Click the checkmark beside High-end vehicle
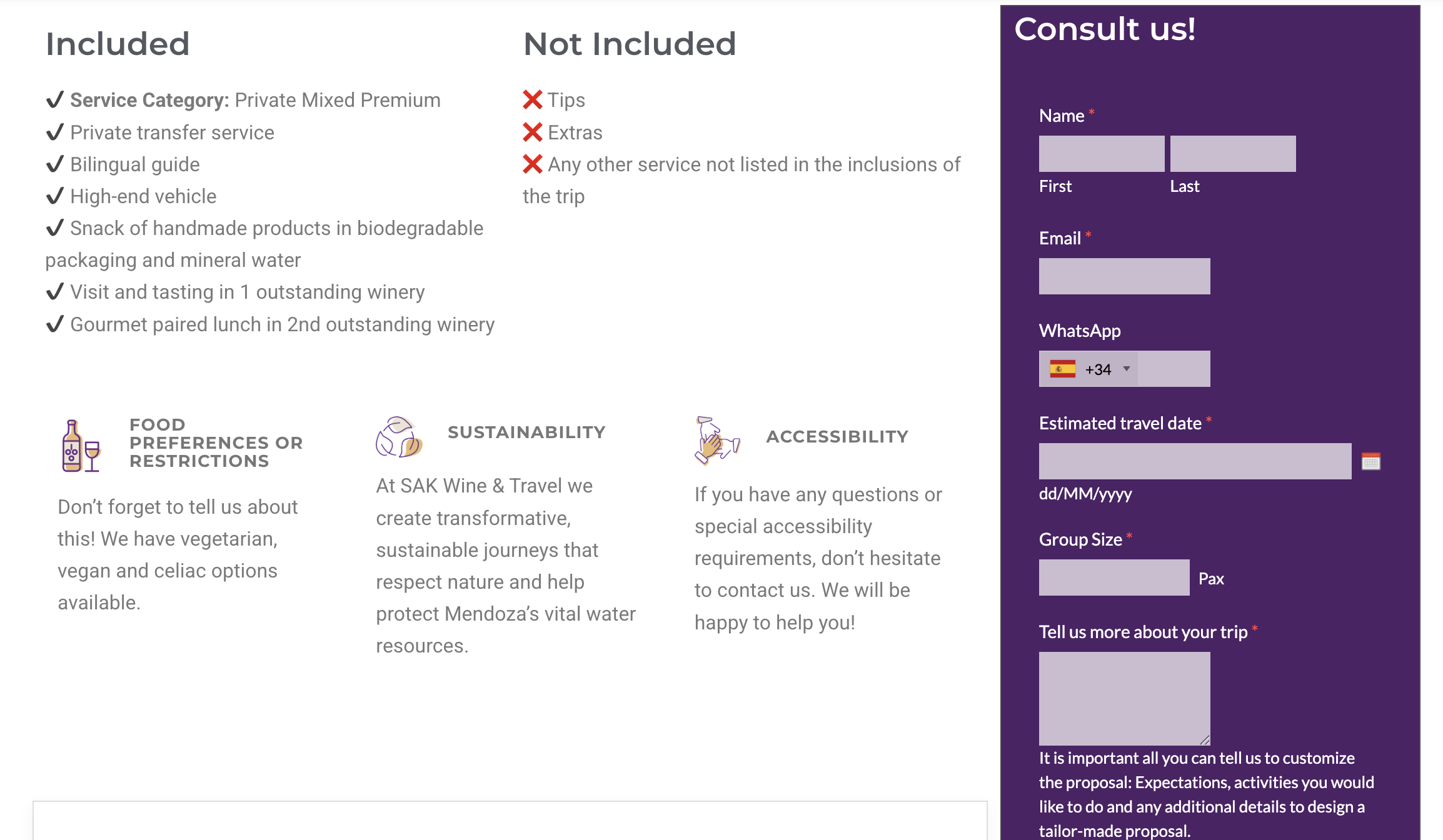 pos(55,196)
